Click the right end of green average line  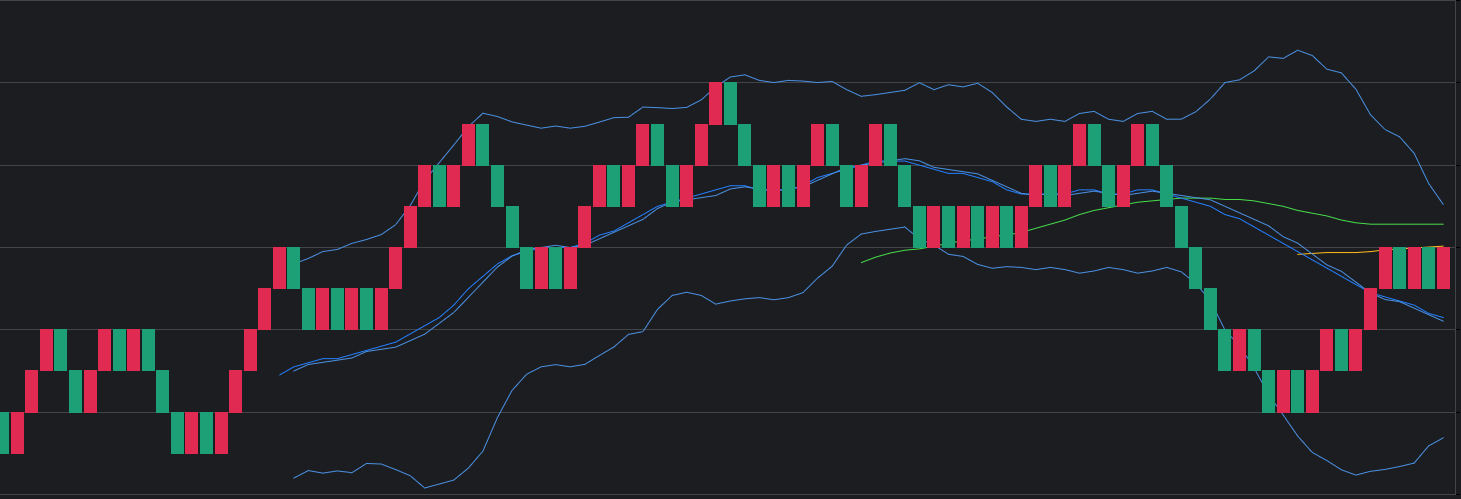(x=1443, y=224)
